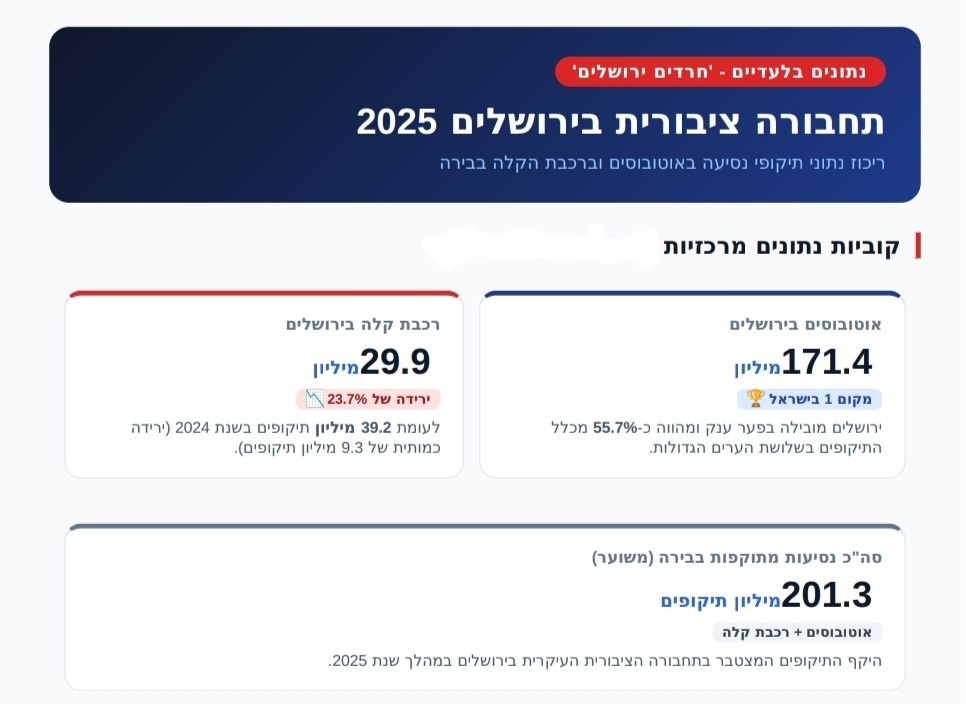
Task: Click the declining chart icon in the light rail badge
Action: (314, 399)
